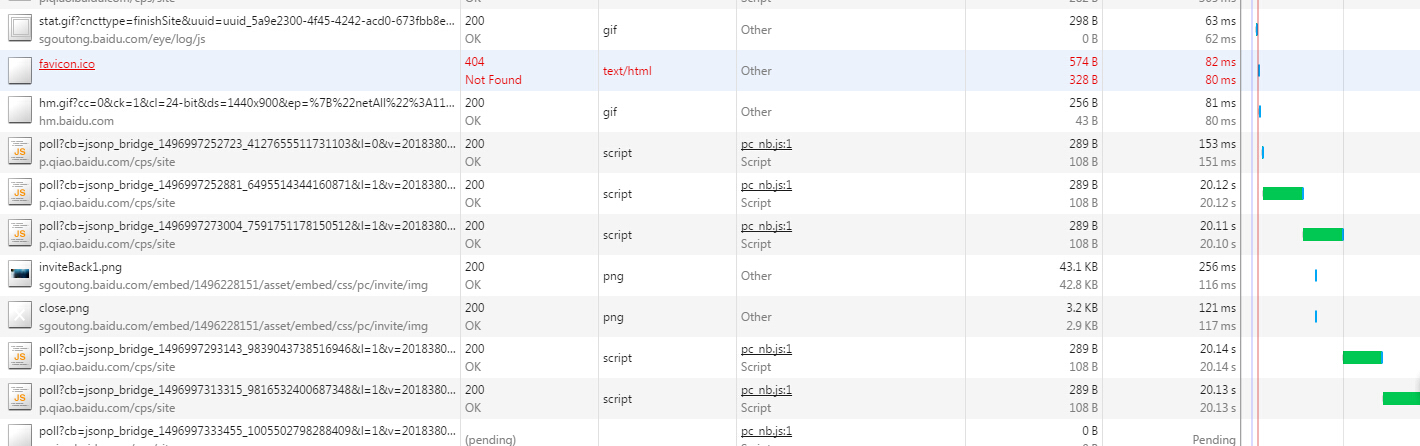Click JS icon of poll request 1496997252723
Viewport: 1420px width, 446px height.
(x=20, y=152)
